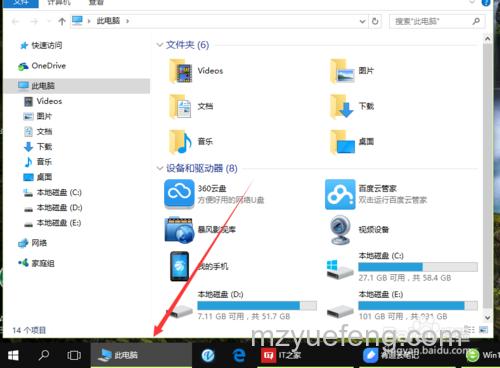Select the 百度云管家 icon
This screenshot has width=500, height=368.
340,194
